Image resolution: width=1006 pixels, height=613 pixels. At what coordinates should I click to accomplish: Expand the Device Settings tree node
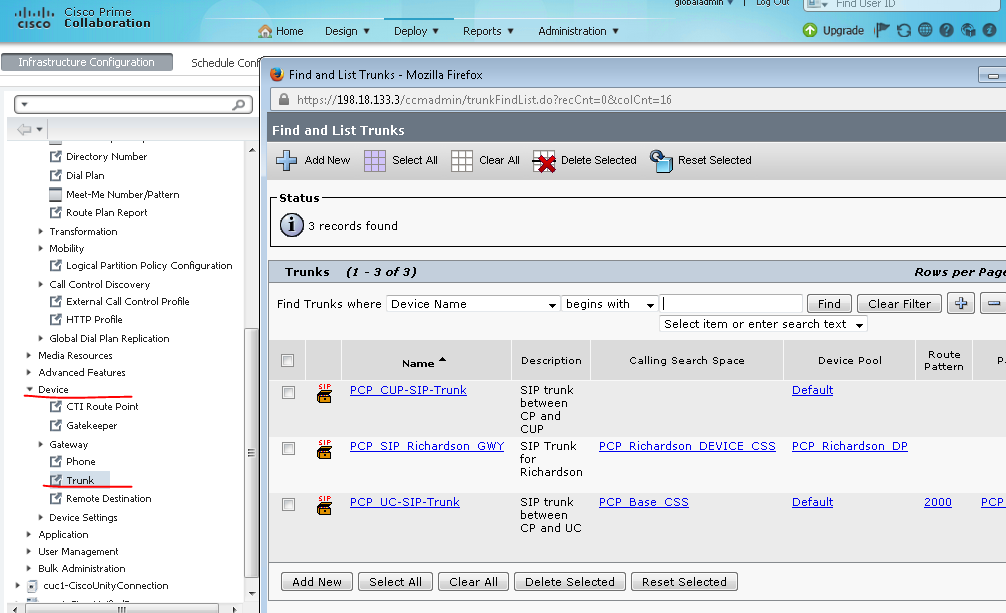[40, 517]
